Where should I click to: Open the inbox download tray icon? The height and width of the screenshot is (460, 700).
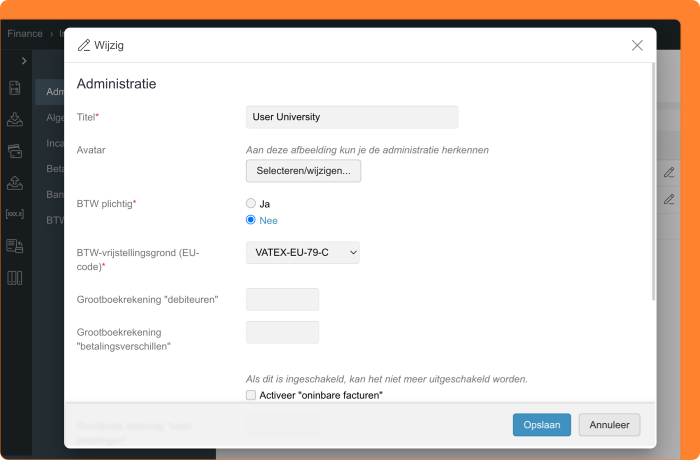(x=15, y=120)
